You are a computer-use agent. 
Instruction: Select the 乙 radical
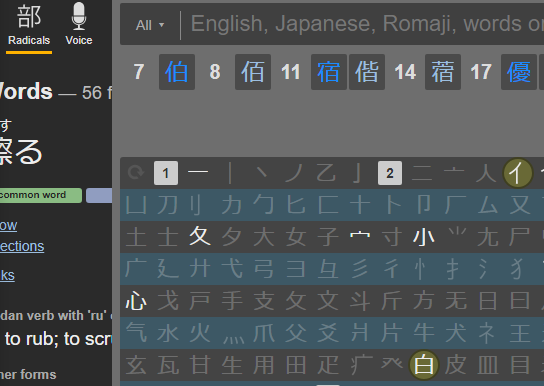[x=326, y=172]
